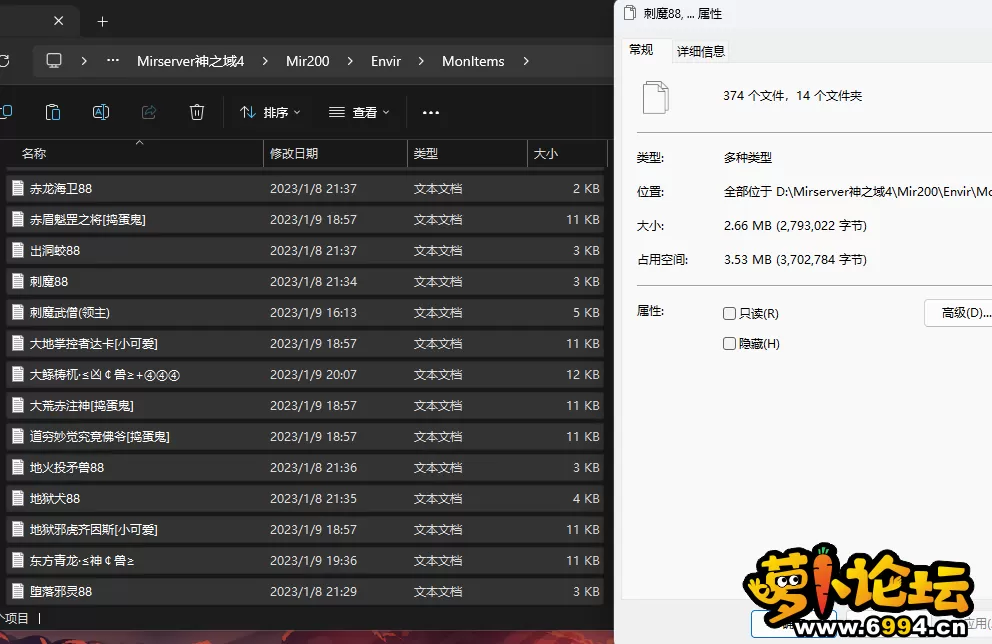Open the breadcrumb ellipsis for hidden folders
This screenshot has height=644, width=992.
(x=113, y=61)
